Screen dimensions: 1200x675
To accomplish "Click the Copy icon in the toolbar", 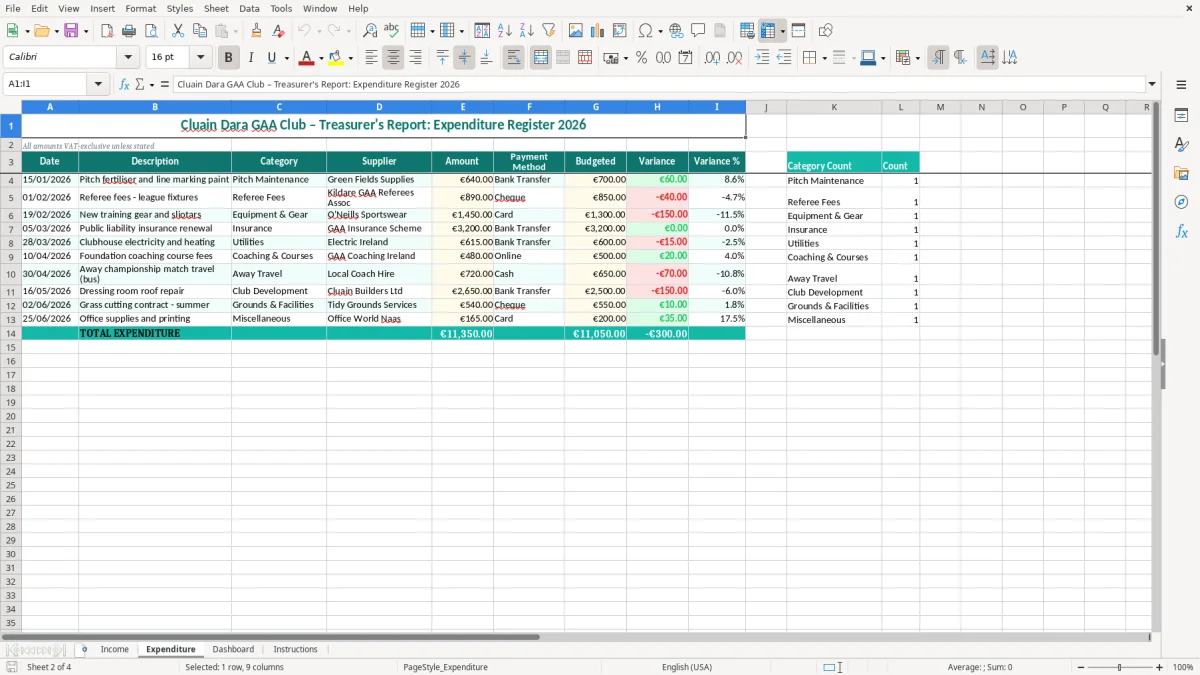I will point(199,31).
